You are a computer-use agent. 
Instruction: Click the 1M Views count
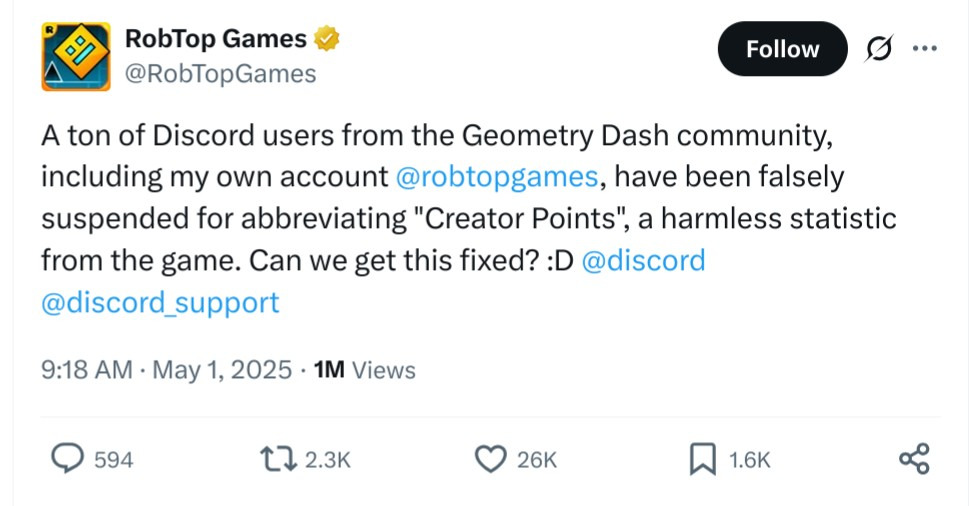pyautogui.click(x=364, y=370)
